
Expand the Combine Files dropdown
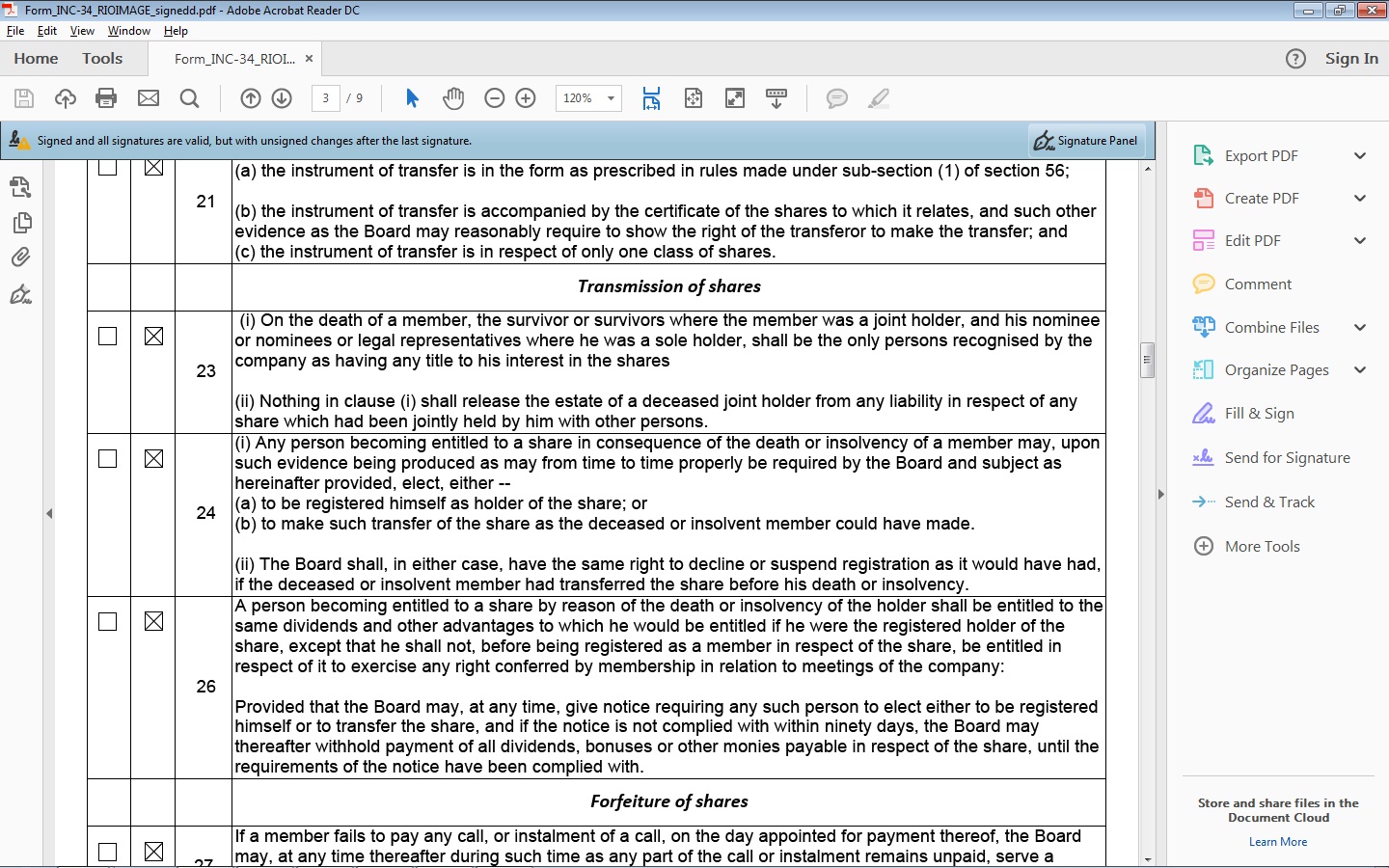1361,327
